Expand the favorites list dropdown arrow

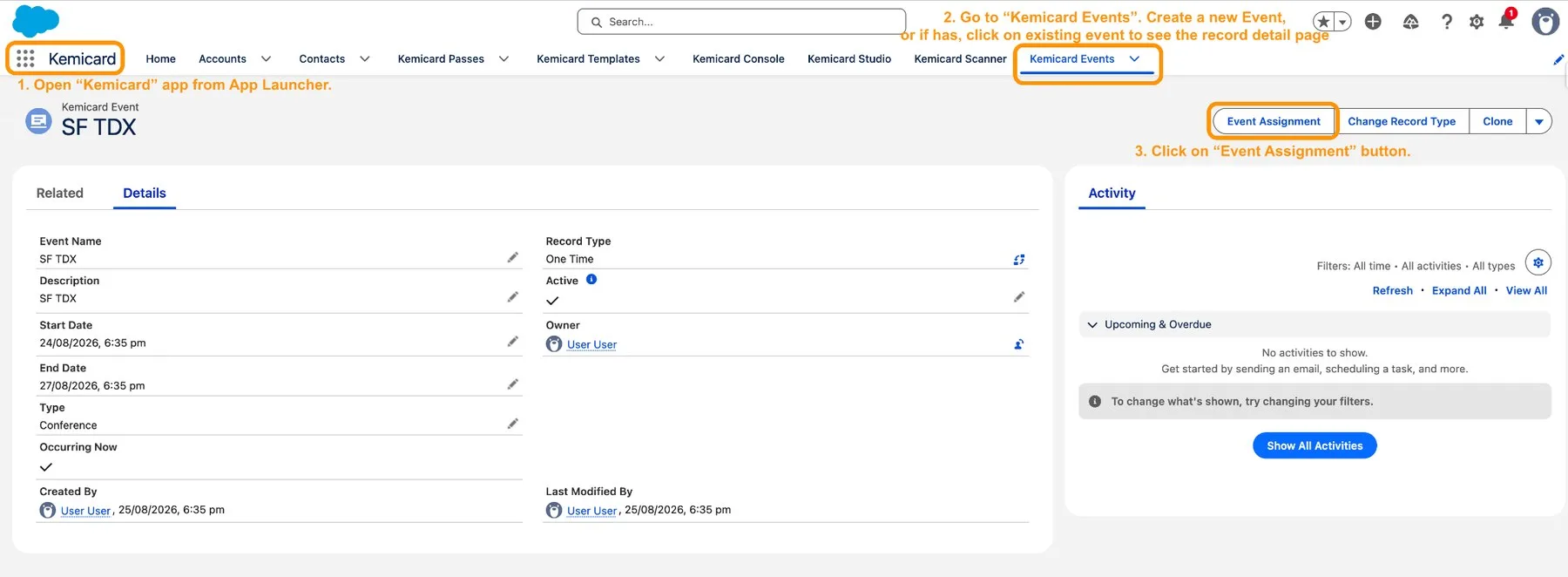click(x=1342, y=22)
